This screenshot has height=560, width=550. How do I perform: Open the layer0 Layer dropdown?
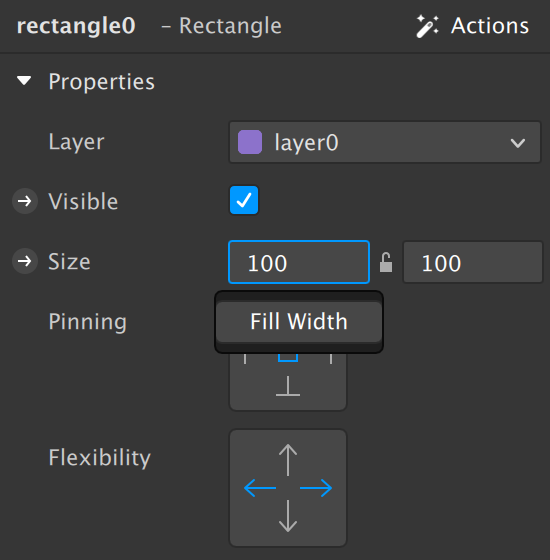coord(385,142)
